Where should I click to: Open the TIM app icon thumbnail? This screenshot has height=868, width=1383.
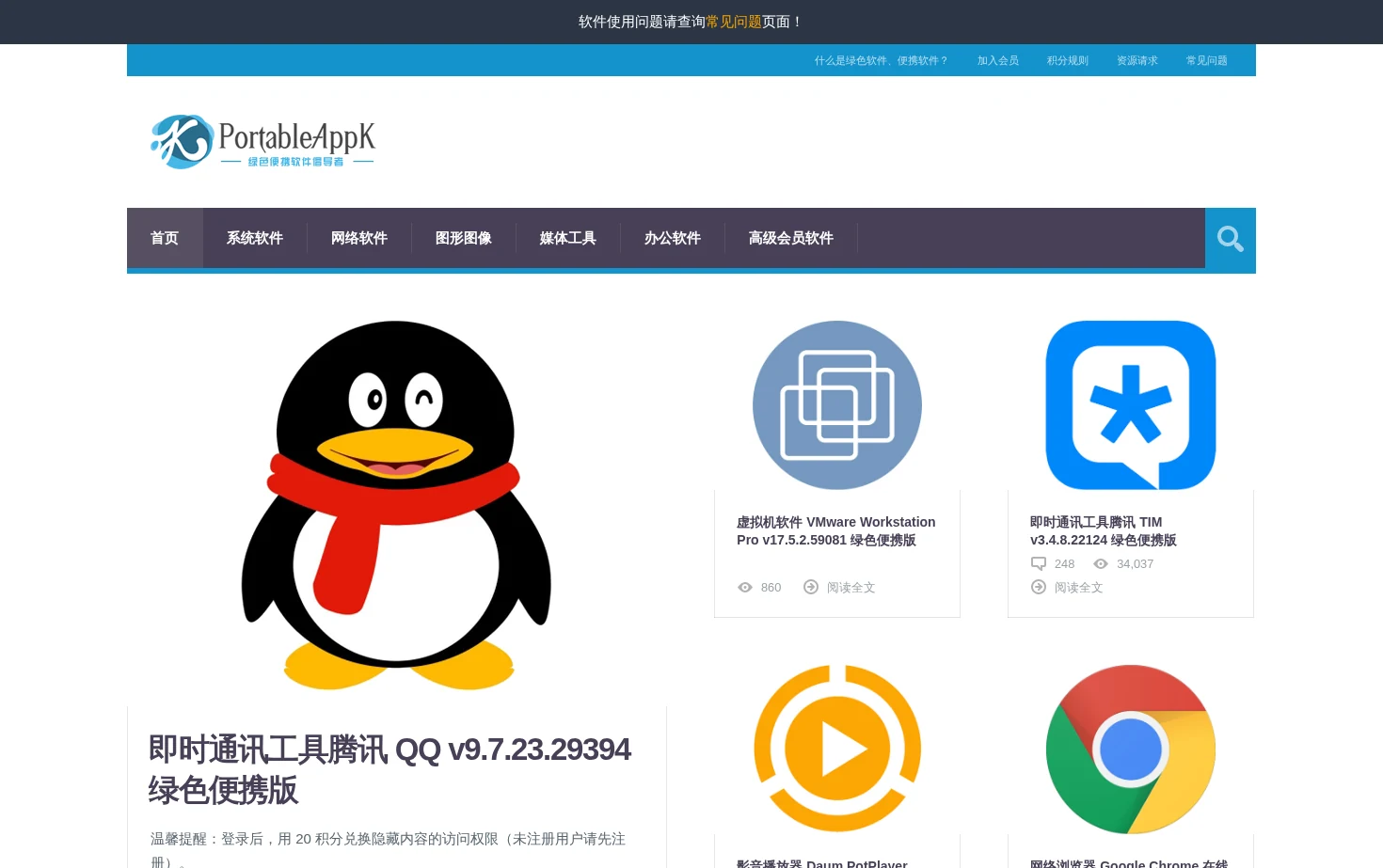pyautogui.click(x=1131, y=405)
